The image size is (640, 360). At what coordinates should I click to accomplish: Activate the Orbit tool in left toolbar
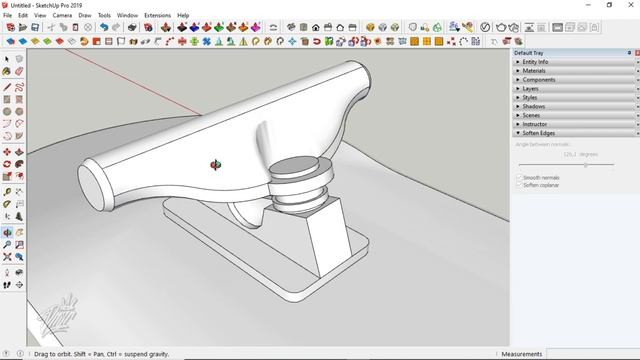click(x=7, y=233)
